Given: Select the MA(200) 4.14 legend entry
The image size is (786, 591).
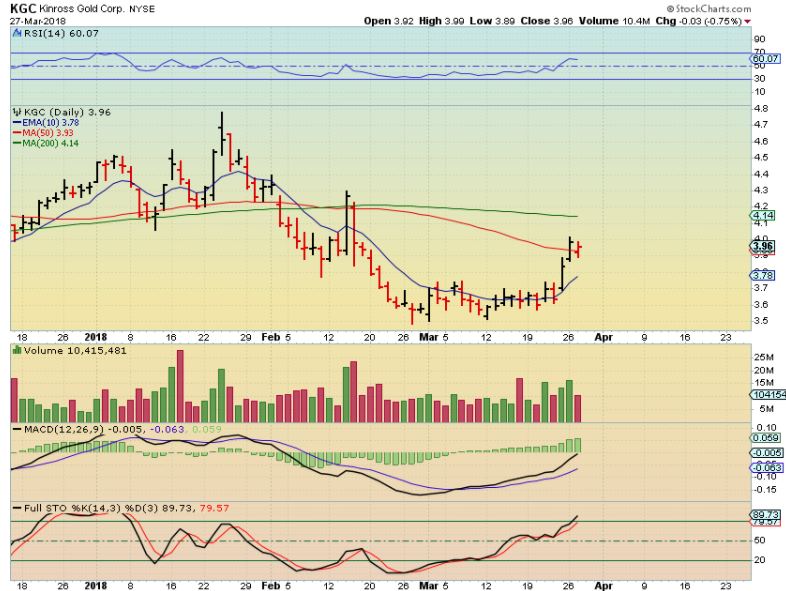Looking at the screenshot, I should tap(46, 143).
